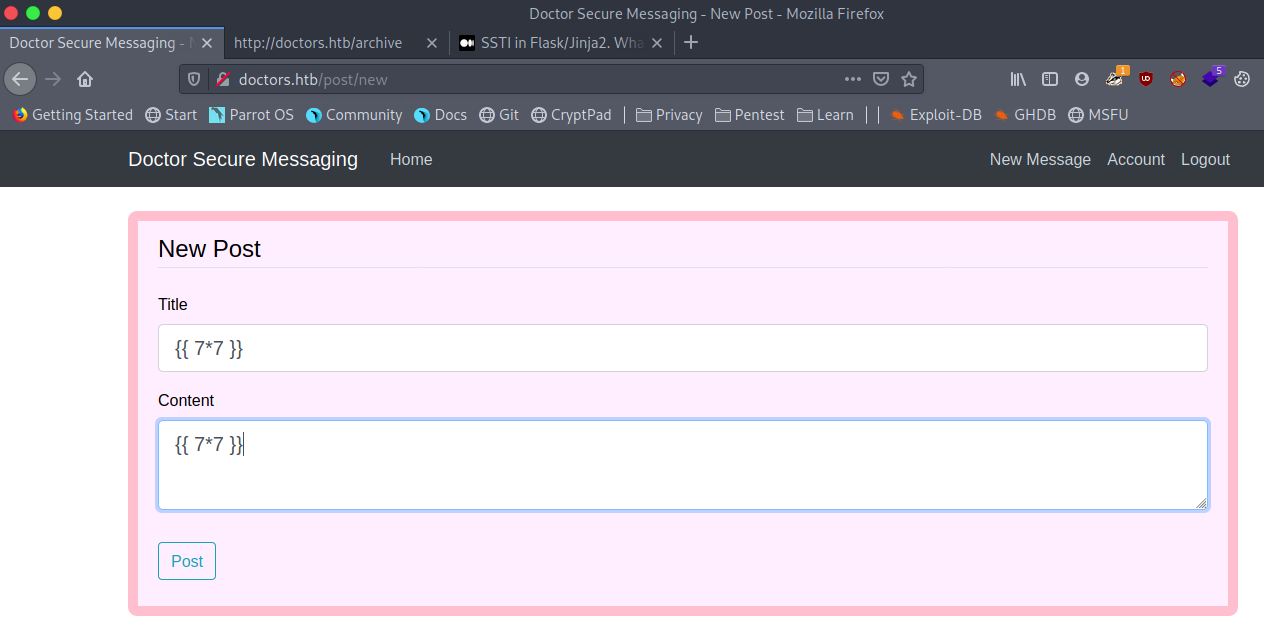This screenshot has height=639, width=1264.
Task: Expand the Privacy bookmarks folder
Action: point(668,115)
